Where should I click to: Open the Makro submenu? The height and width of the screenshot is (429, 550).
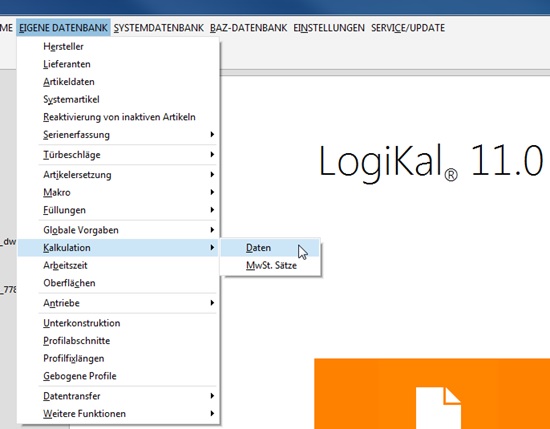pyautogui.click(x=118, y=192)
